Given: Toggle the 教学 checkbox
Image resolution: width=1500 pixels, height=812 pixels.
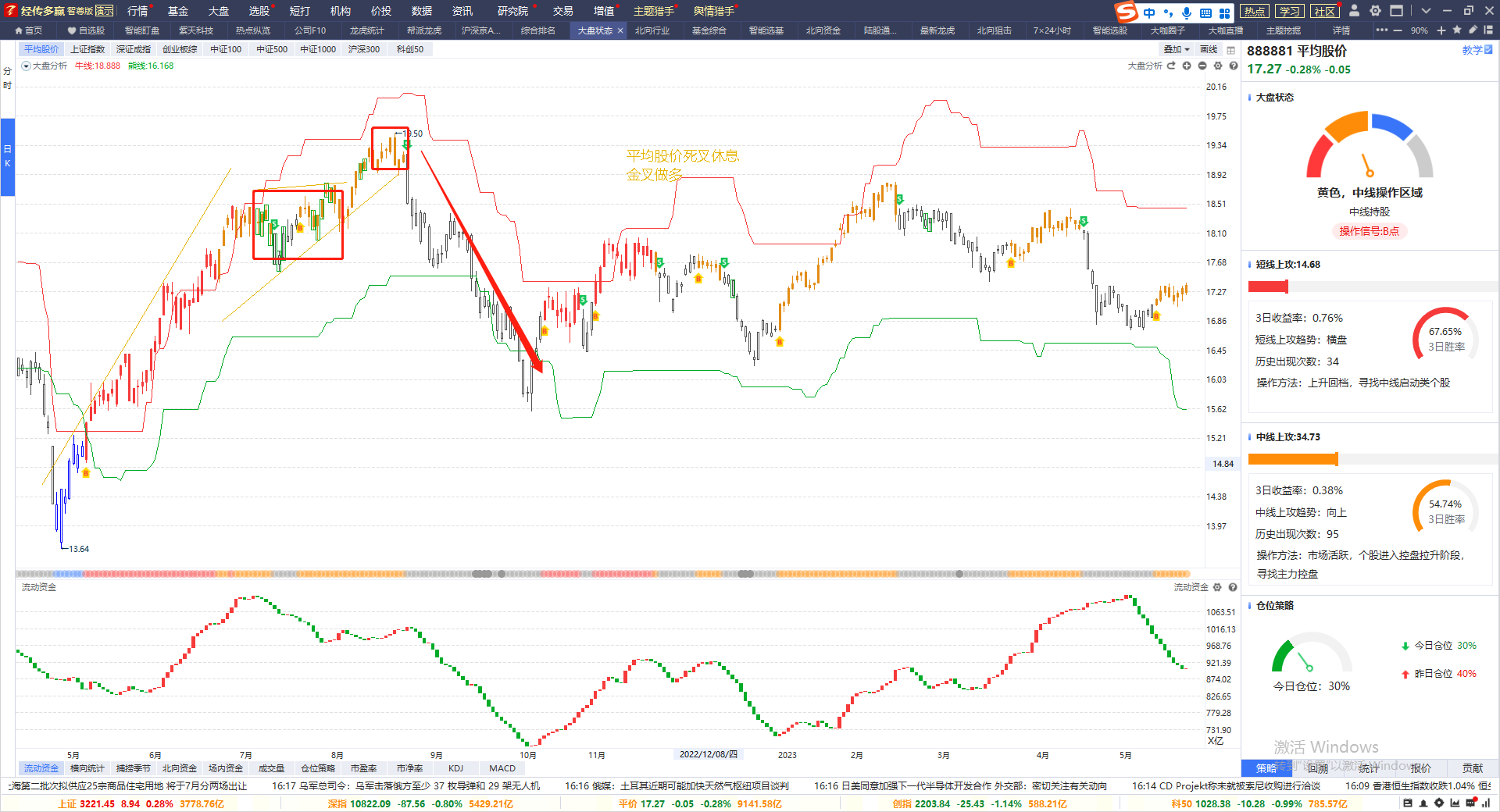Looking at the screenshot, I should click(x=1488, y=49).
